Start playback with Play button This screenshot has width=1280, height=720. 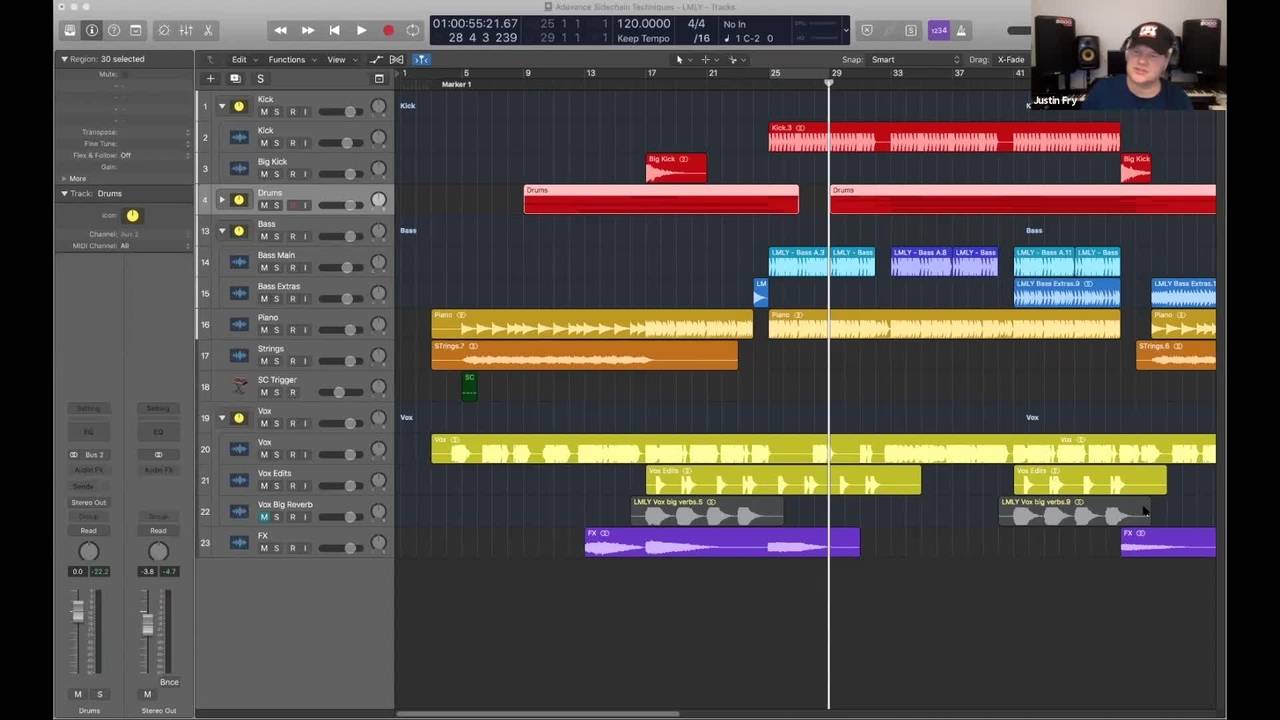click(x=361, y=31)
